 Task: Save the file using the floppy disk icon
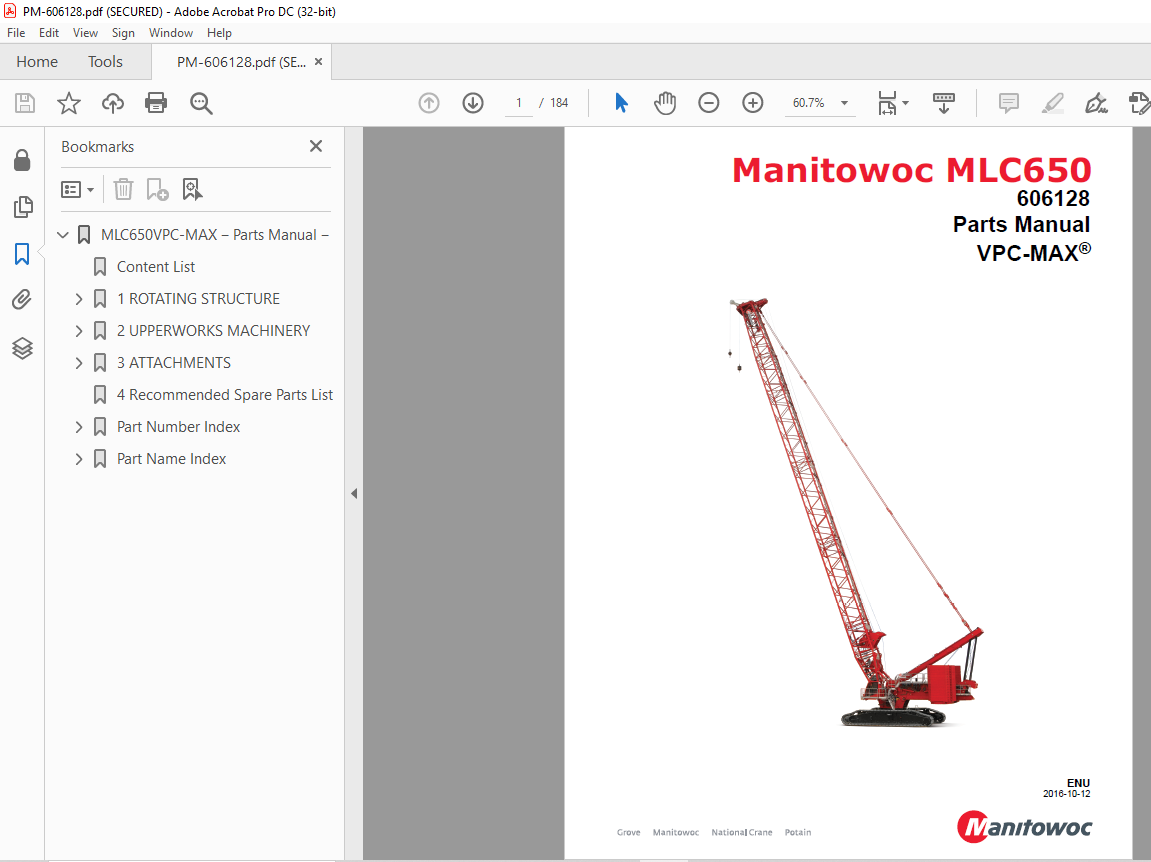[x=25, y=103]
